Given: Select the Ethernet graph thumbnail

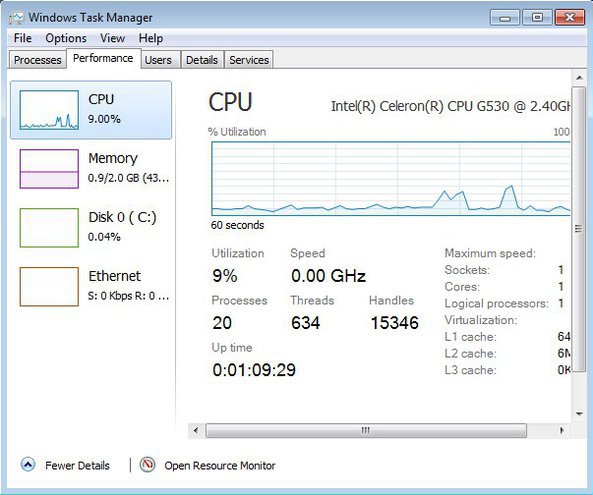Looking at the screenshot, I should 49,287.
